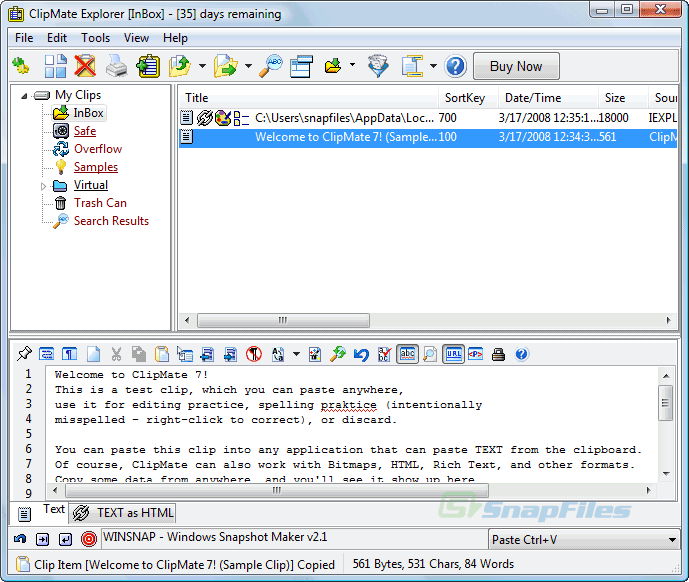Click the folder with green right arrow
Image resolution: width=689 pixels, height=582 pixels.
point(226,66)
